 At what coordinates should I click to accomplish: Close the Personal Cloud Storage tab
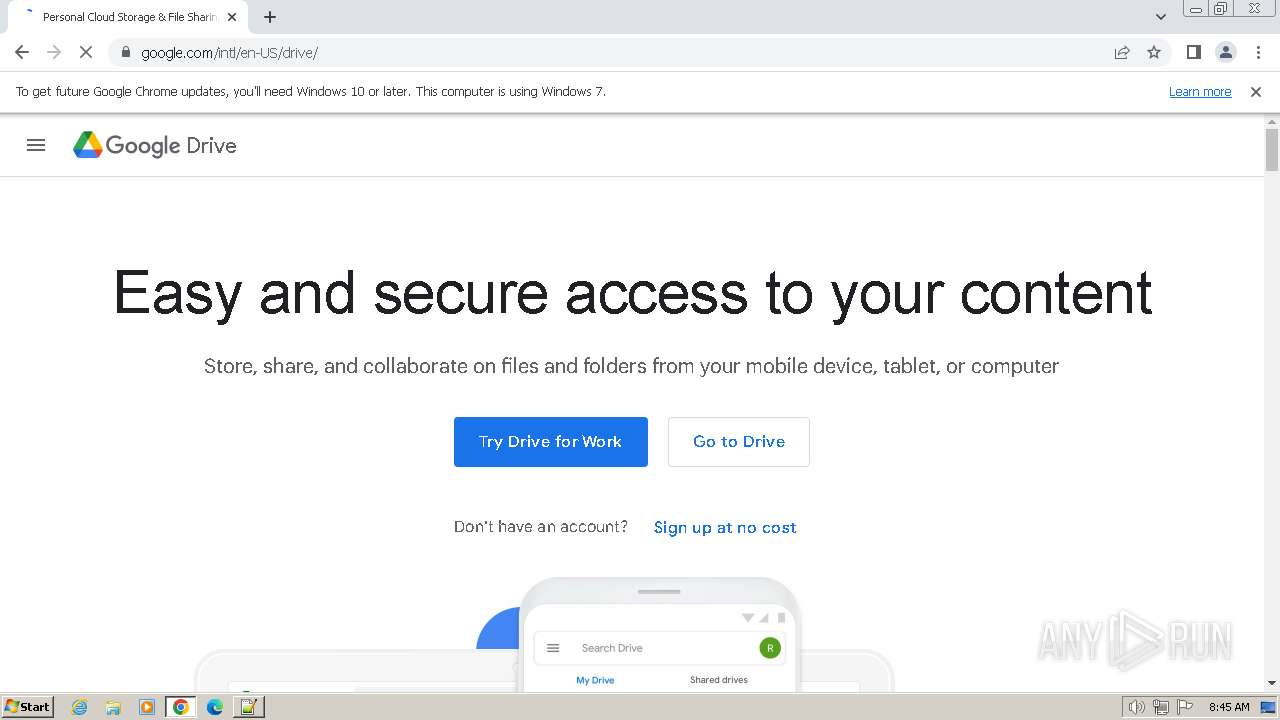(x=232, y=17)
